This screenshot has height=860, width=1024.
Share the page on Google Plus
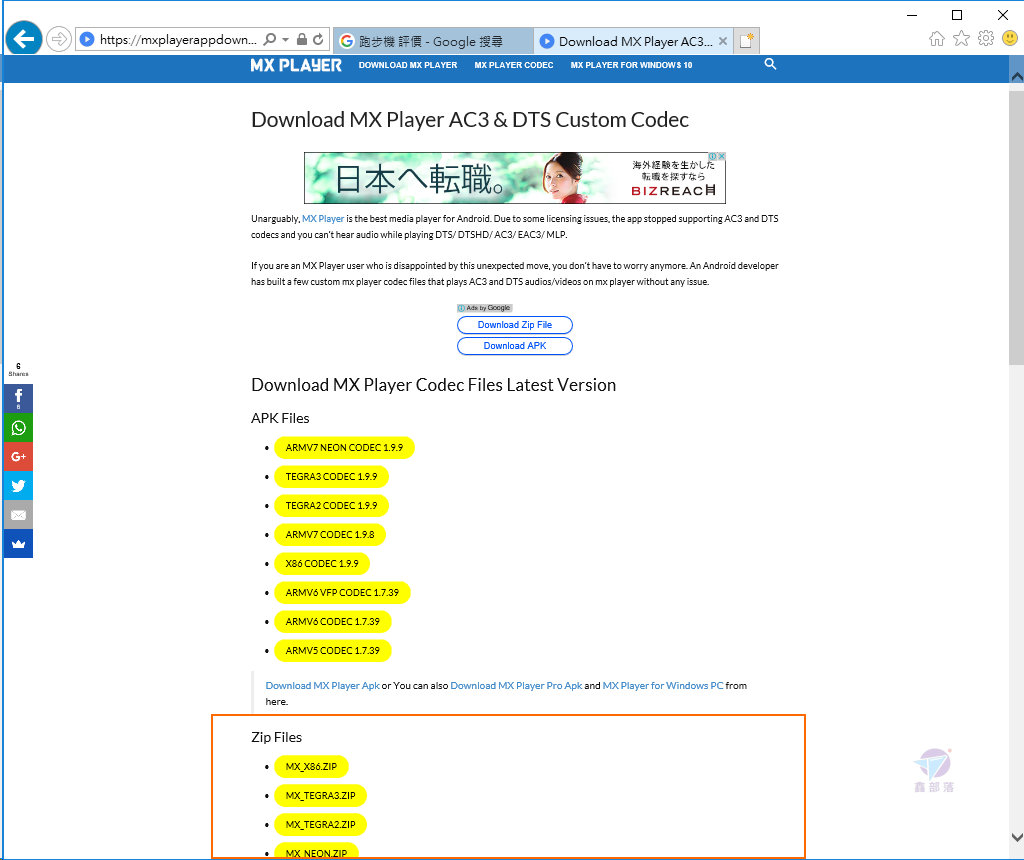[x=18, y=456]
